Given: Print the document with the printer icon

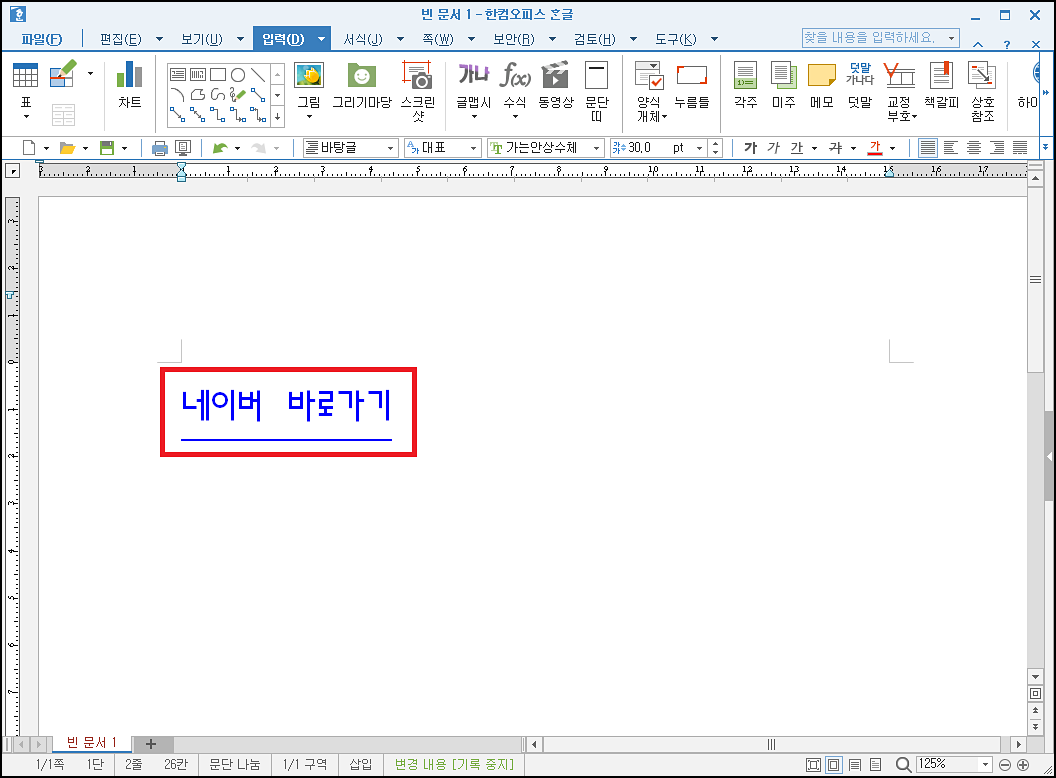Looking at the screenshot, I should (160, 148).
